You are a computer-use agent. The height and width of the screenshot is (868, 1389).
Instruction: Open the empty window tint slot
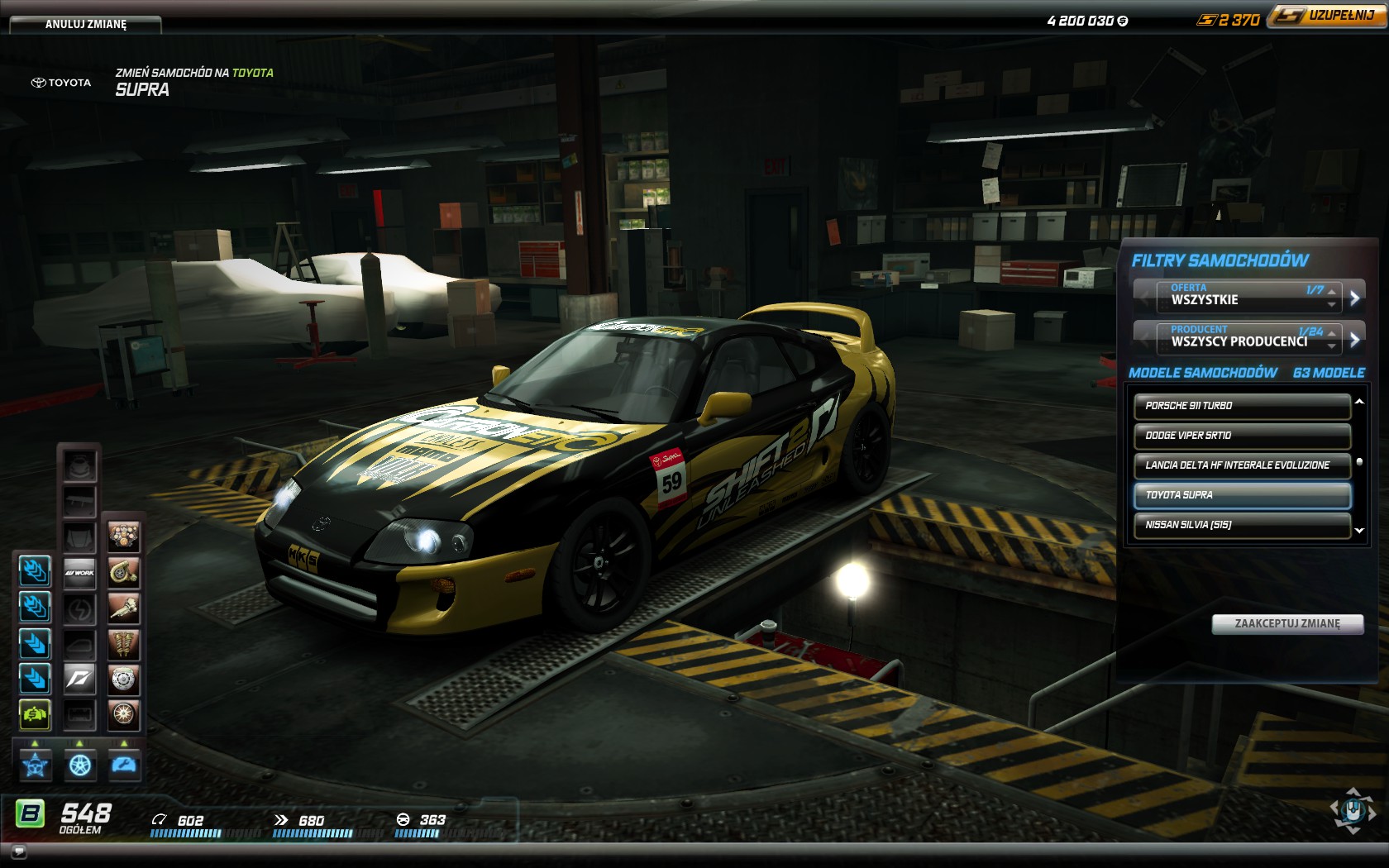79,643
